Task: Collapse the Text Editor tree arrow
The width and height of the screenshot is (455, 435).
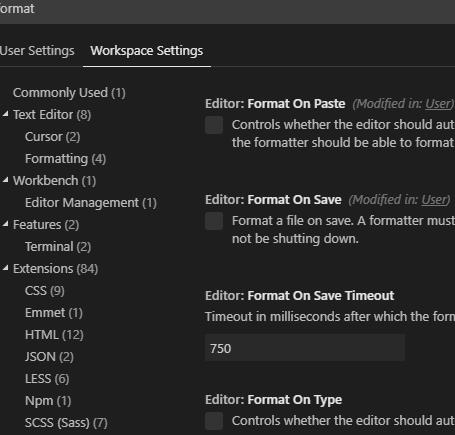Action: tap(5, 114)
